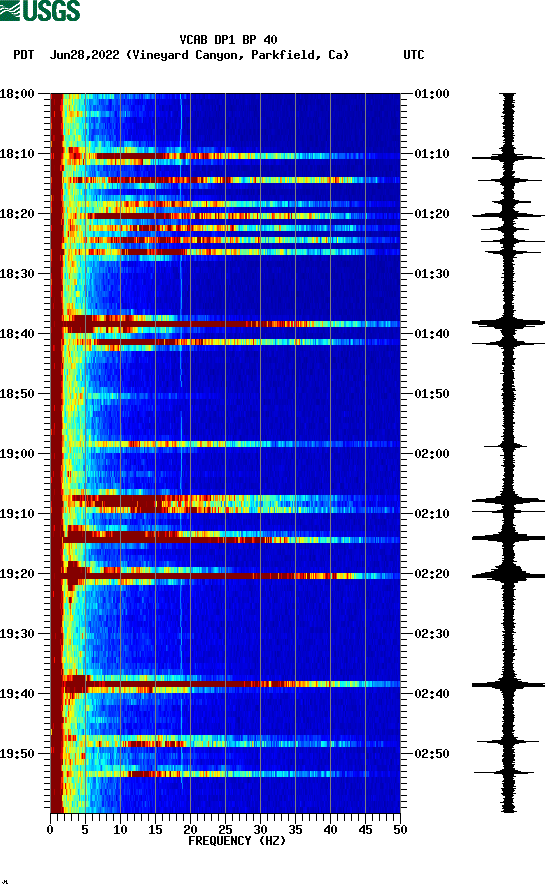Viewport: 552px width, 893px height.
Task: Click the seismogram spike near 01:40 UTC
Action: (x=508, y=323)
